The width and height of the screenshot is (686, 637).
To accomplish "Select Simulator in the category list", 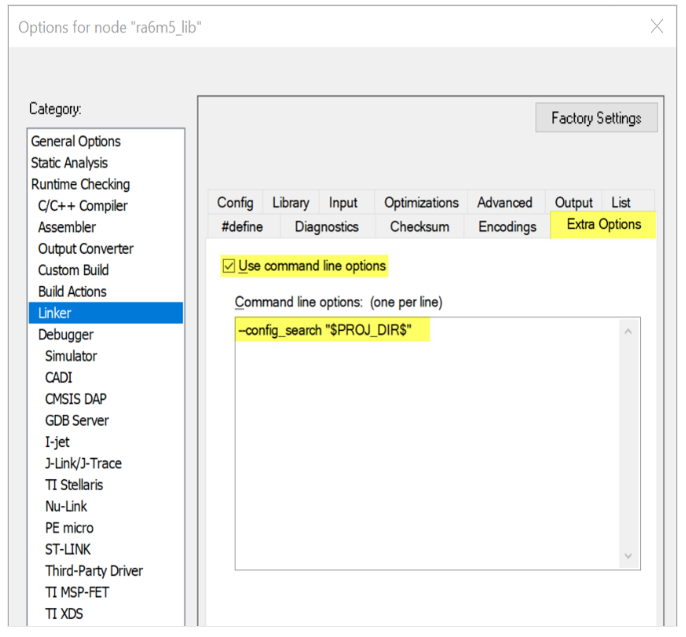I will pos(71,356).
